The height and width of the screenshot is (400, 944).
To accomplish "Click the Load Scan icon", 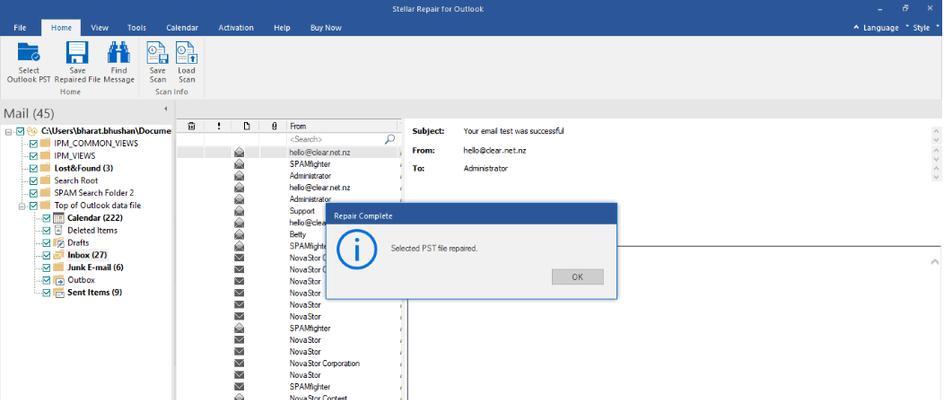I will click(186, 52).
